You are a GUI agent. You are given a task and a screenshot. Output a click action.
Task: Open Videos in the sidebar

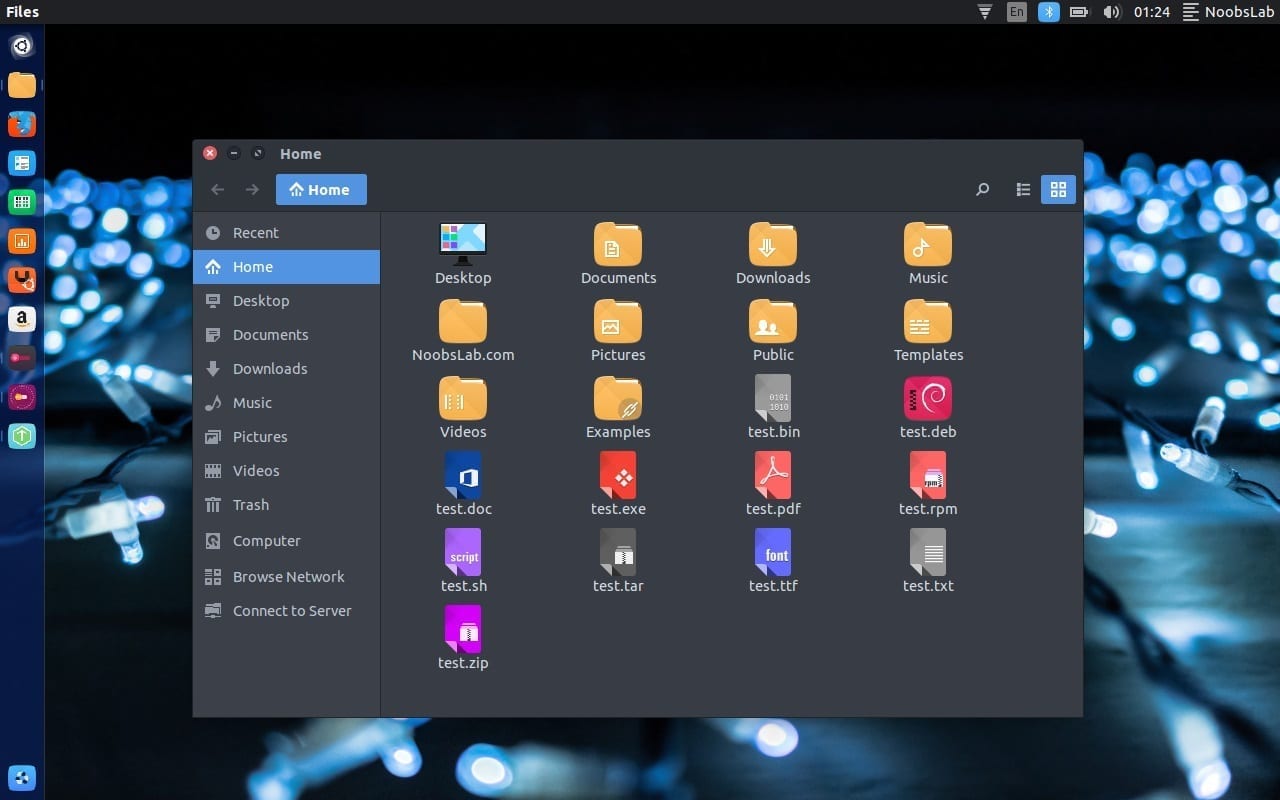coord(286,471)
